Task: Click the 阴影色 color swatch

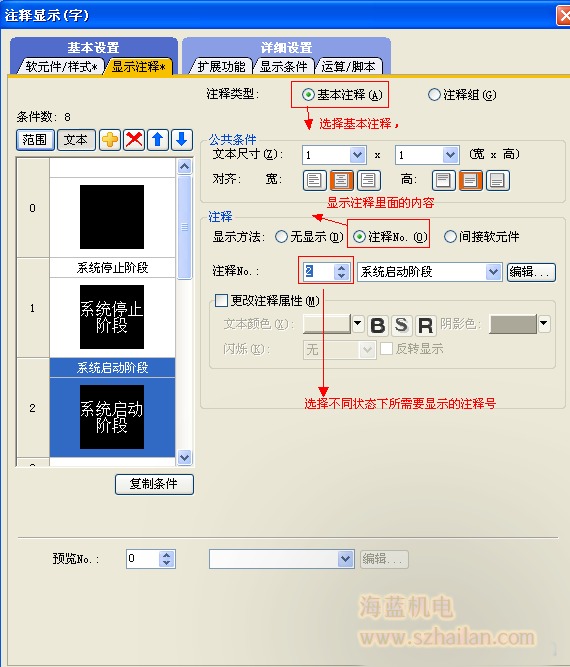Action: 513,324
